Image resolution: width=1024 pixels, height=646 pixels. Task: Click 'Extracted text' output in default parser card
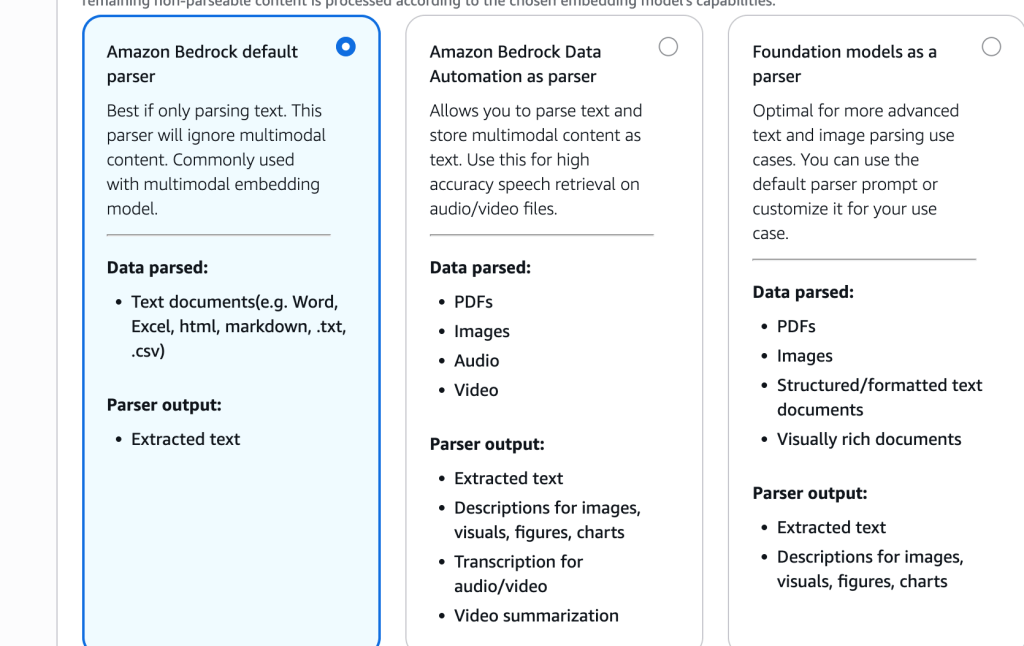[x=186, y=439]
